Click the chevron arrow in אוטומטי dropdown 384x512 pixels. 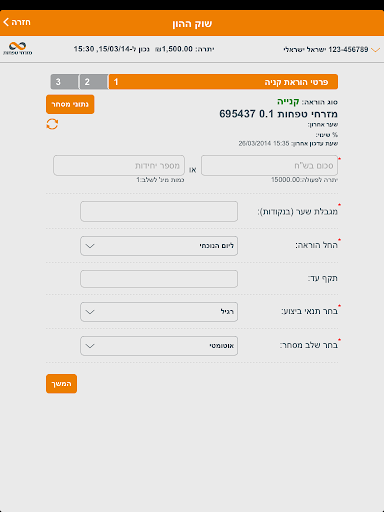[90, 346]
